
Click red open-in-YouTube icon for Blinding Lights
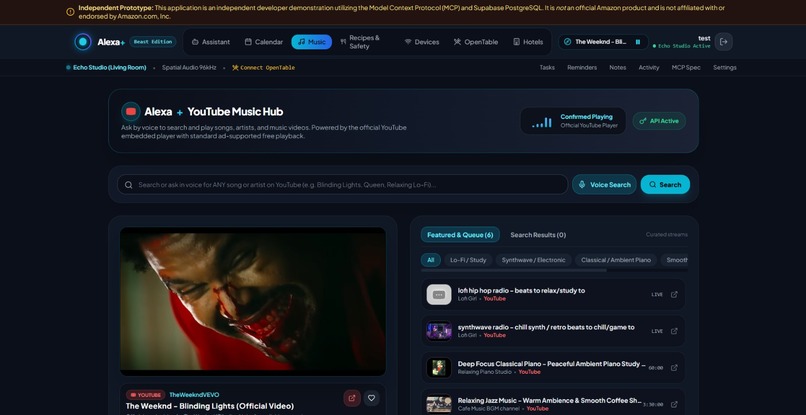(352, 398)
